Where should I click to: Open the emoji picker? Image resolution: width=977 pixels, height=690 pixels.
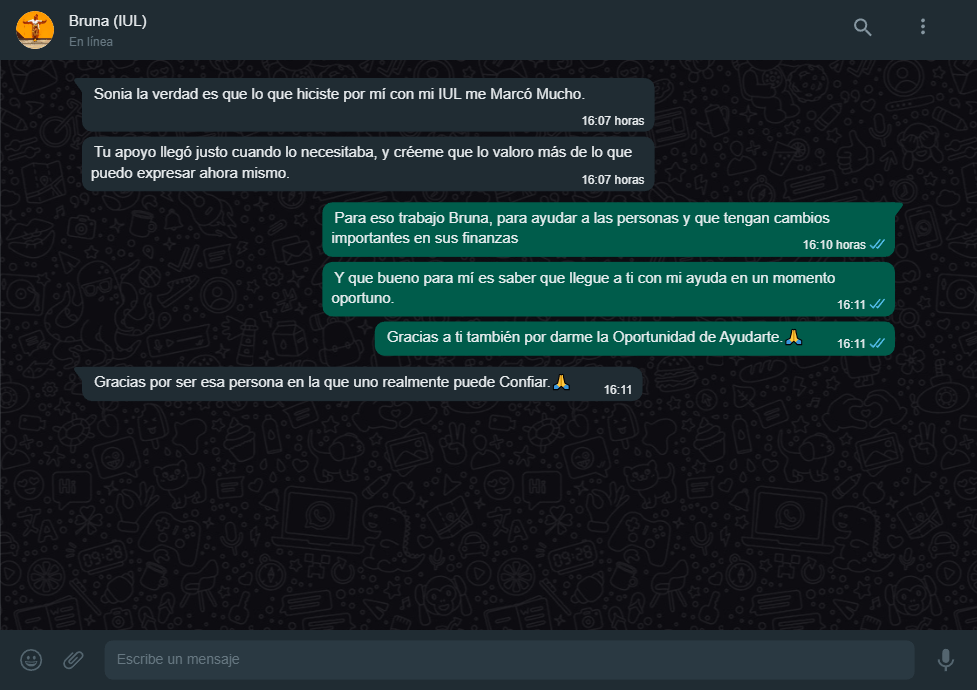31,659
